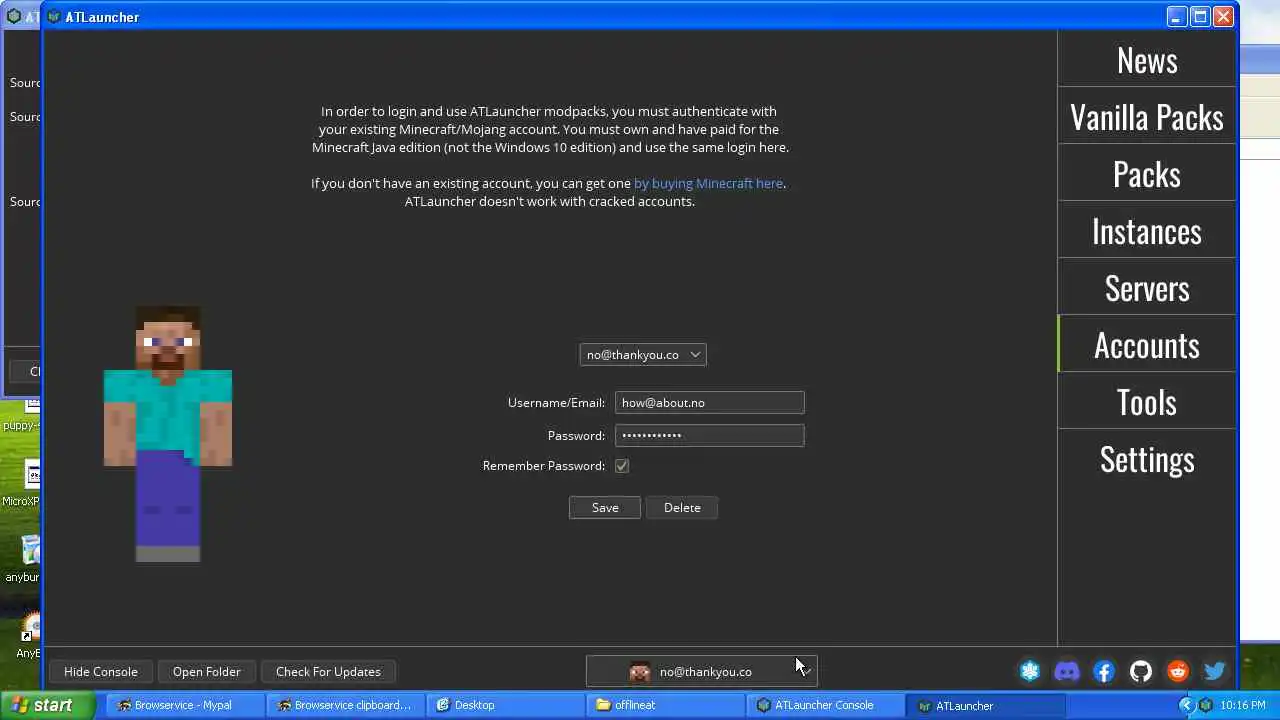The image size is (1280, 720).
Task: Open the Vanilla Packs tab
Action: (1147, 117)
